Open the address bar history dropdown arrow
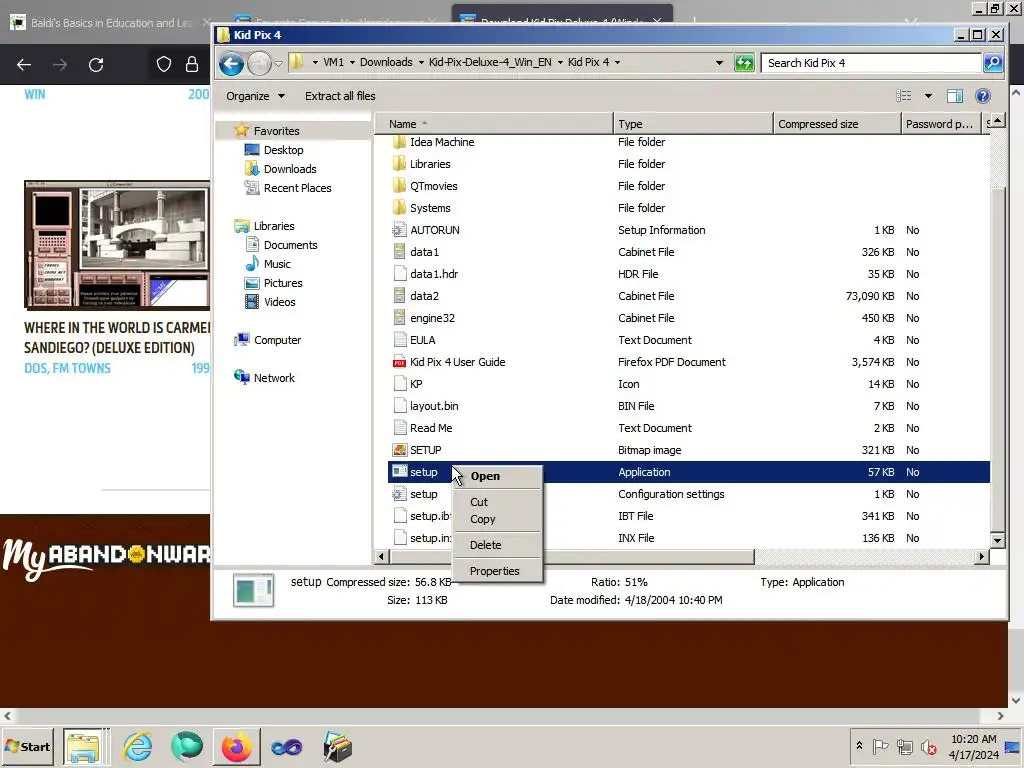Image resolution: width=1024 pixels, height=768 pixels. 719,63
